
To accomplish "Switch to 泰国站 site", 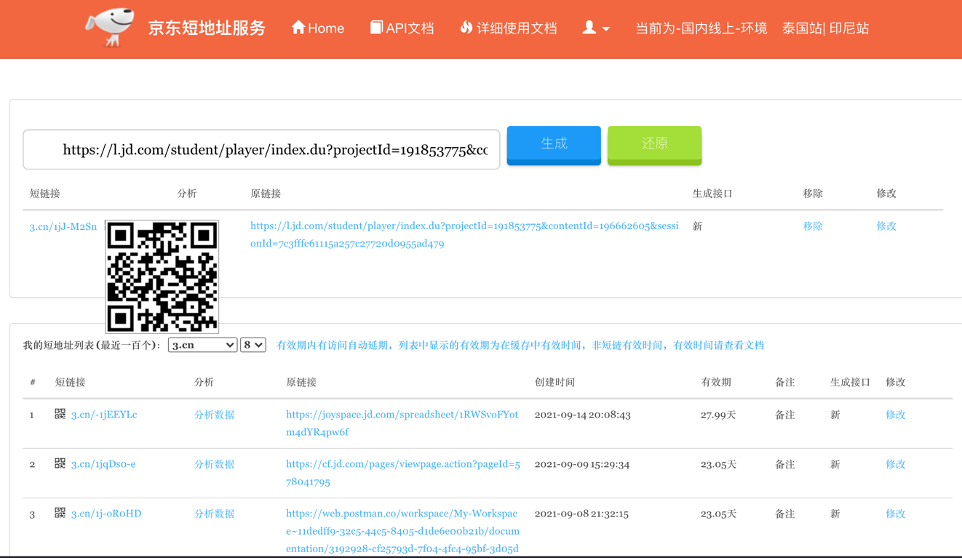I will (x=801, y=28).
